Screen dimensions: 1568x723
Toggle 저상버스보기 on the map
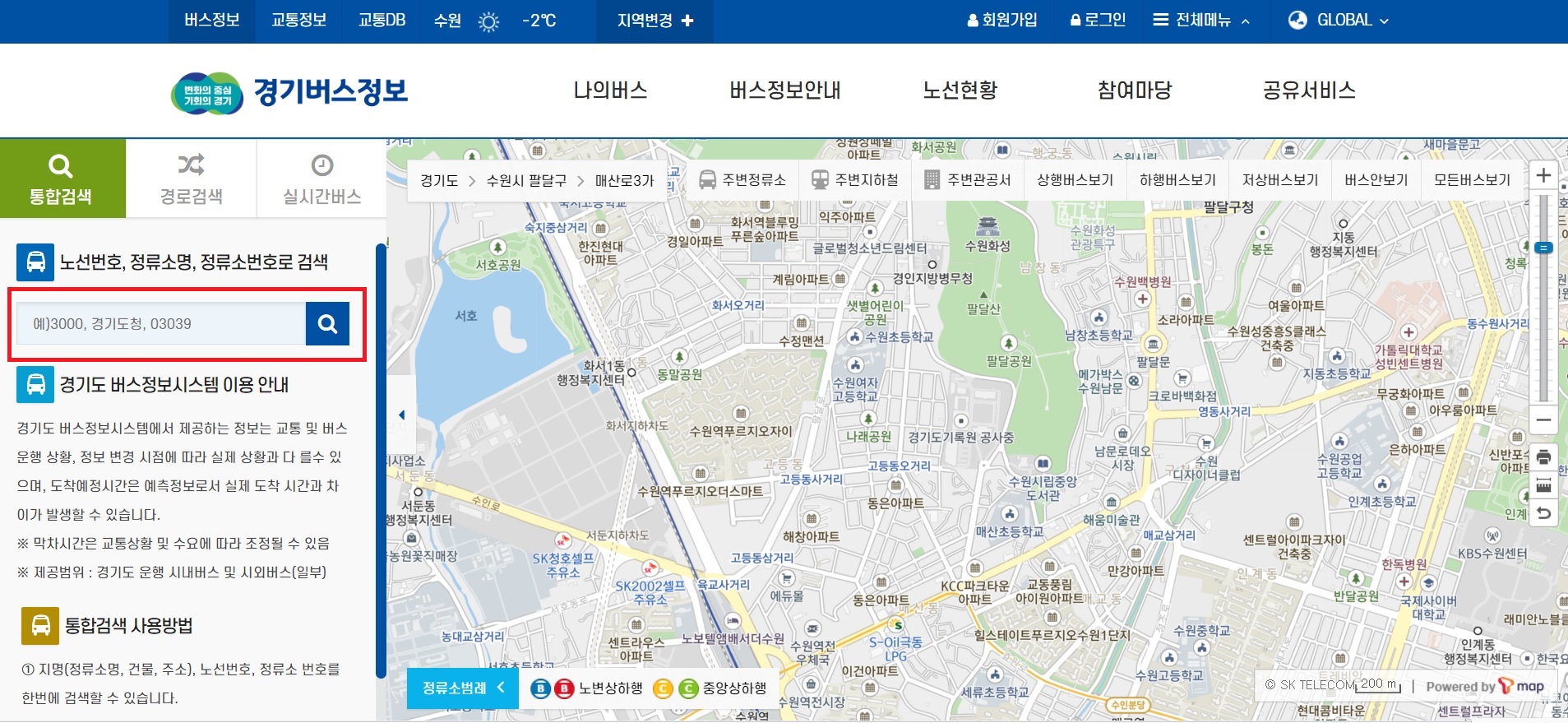tap(1280, 180)
